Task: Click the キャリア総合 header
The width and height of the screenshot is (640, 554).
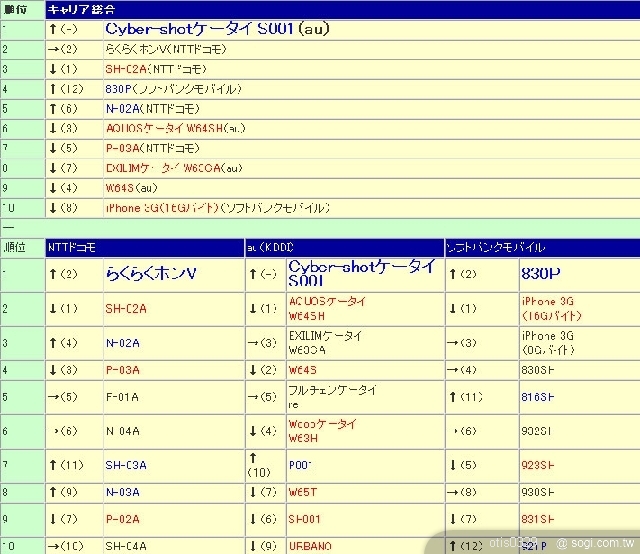Action: 81,9
